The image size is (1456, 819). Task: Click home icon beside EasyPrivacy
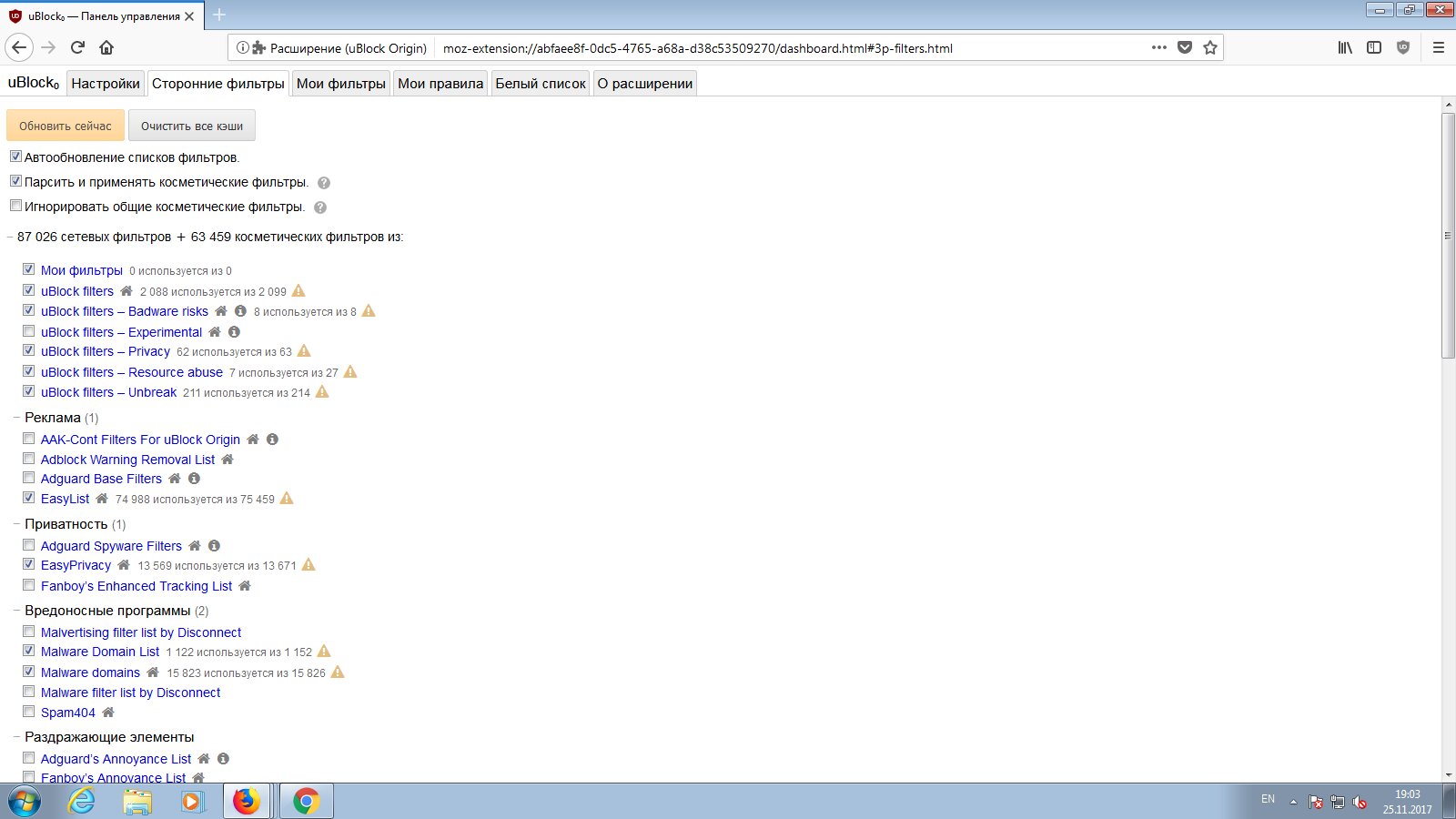coord(124,565)
